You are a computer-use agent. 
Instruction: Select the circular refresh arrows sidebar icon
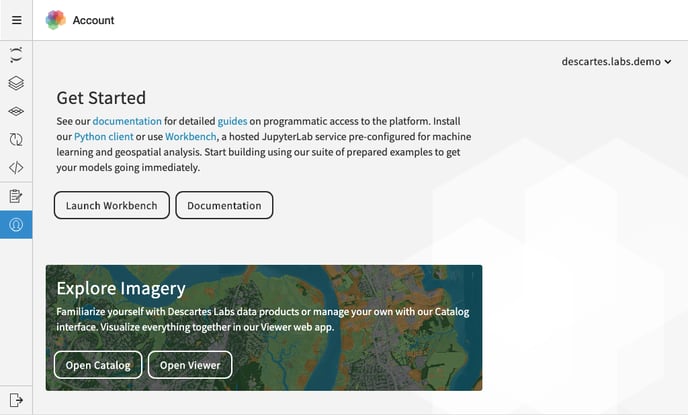point(16,140)
